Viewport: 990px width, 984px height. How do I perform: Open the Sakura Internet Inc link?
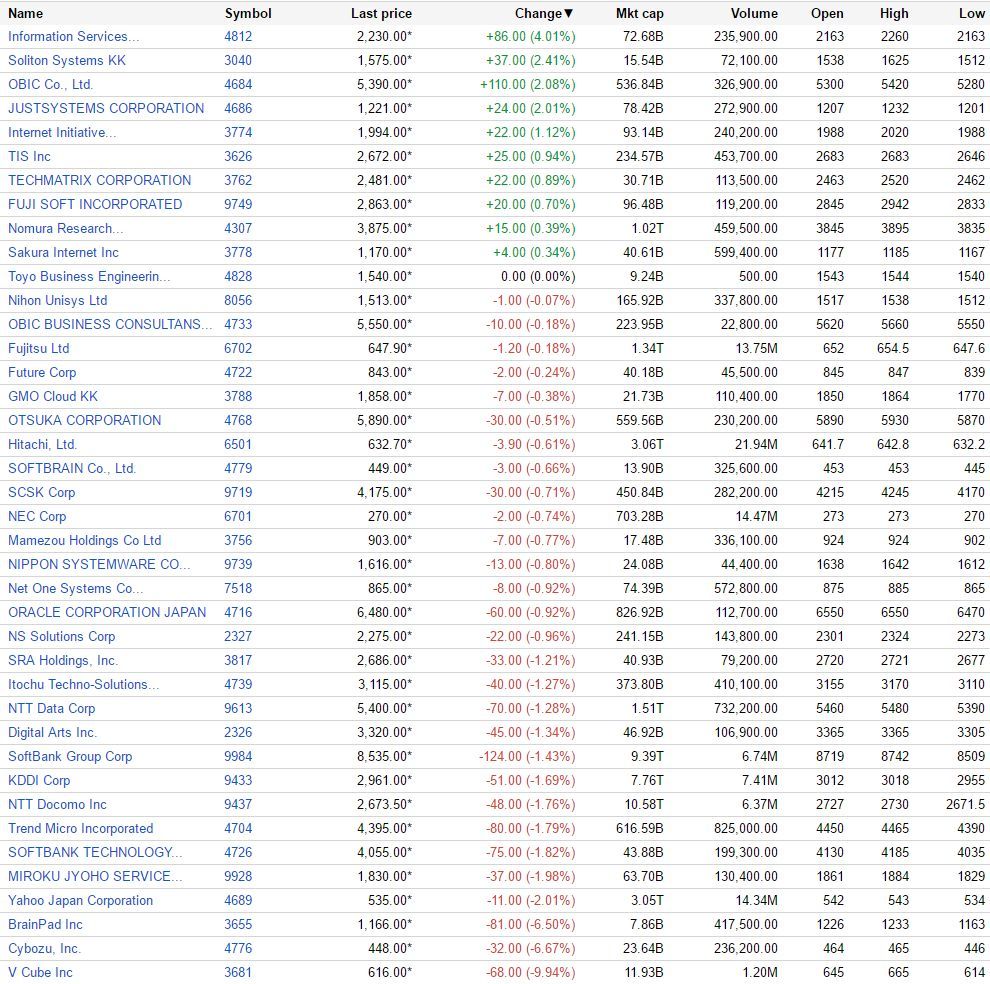[63, 253]
